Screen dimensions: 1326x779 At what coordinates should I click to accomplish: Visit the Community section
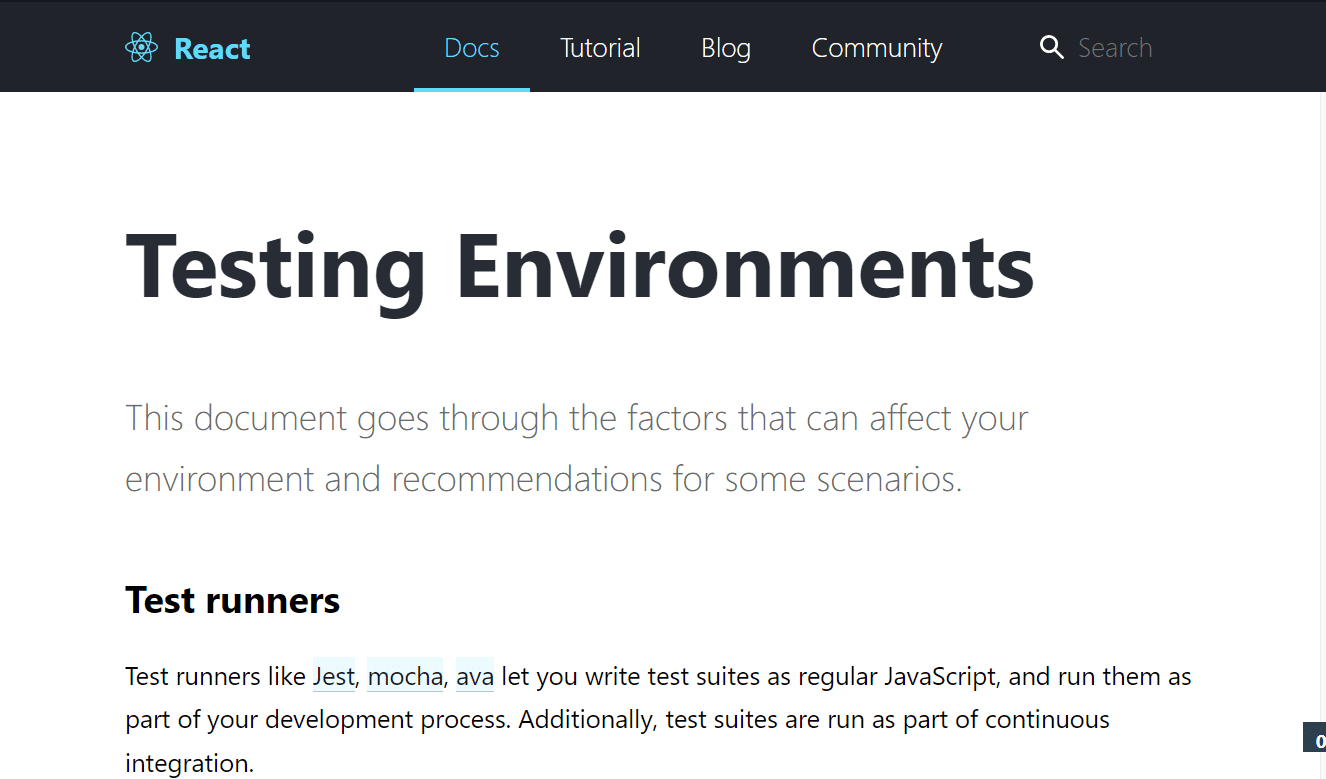coord(876,47)
